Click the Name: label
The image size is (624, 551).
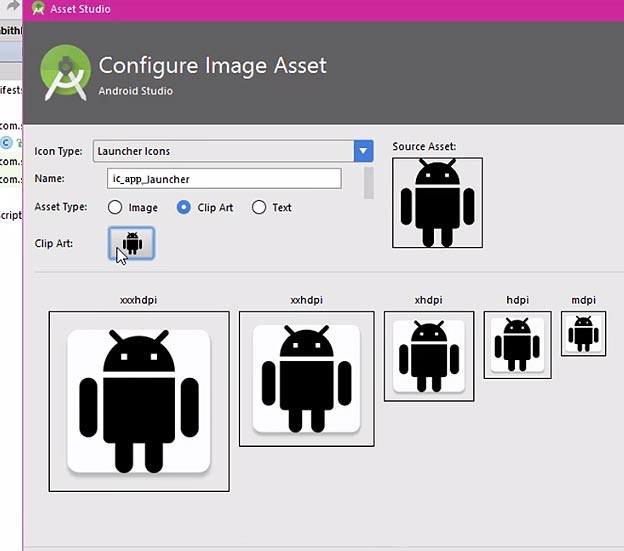click(49, 179)
